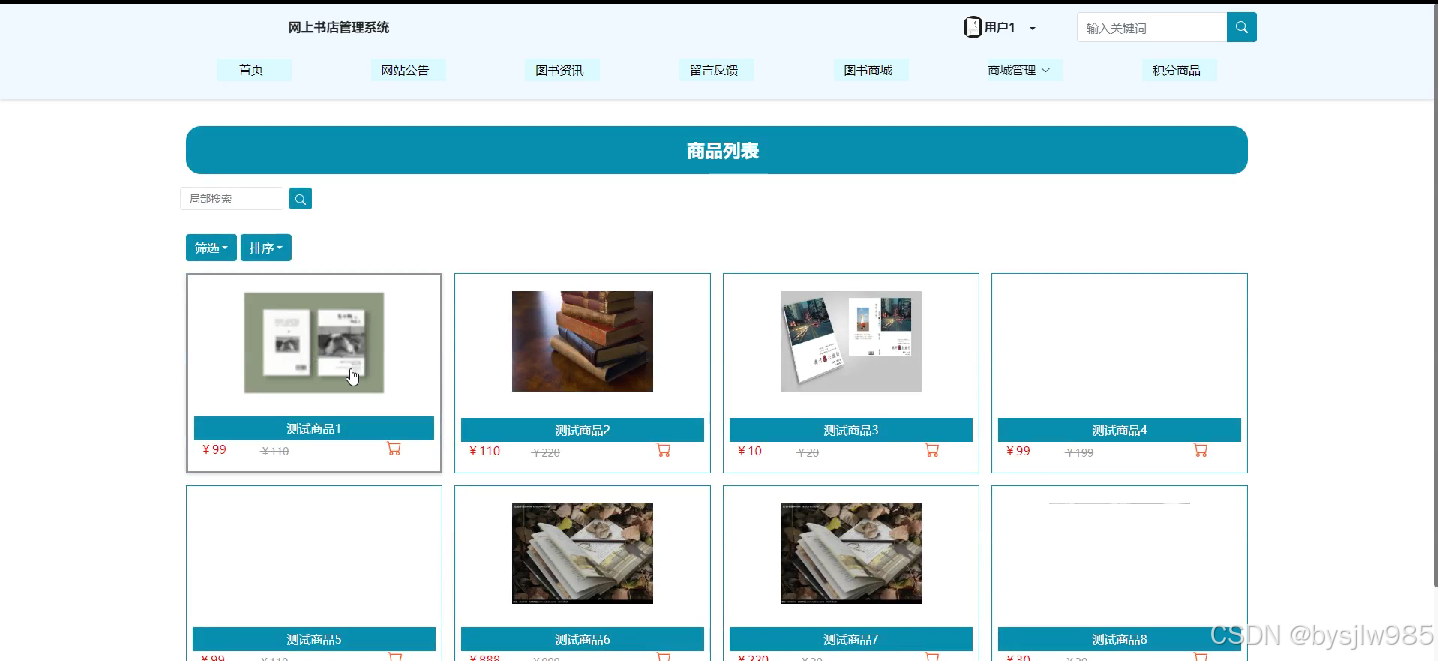Click the avatar icon beside 用户1
This screenshot has width=1438, height=661.
coord(972,28)
